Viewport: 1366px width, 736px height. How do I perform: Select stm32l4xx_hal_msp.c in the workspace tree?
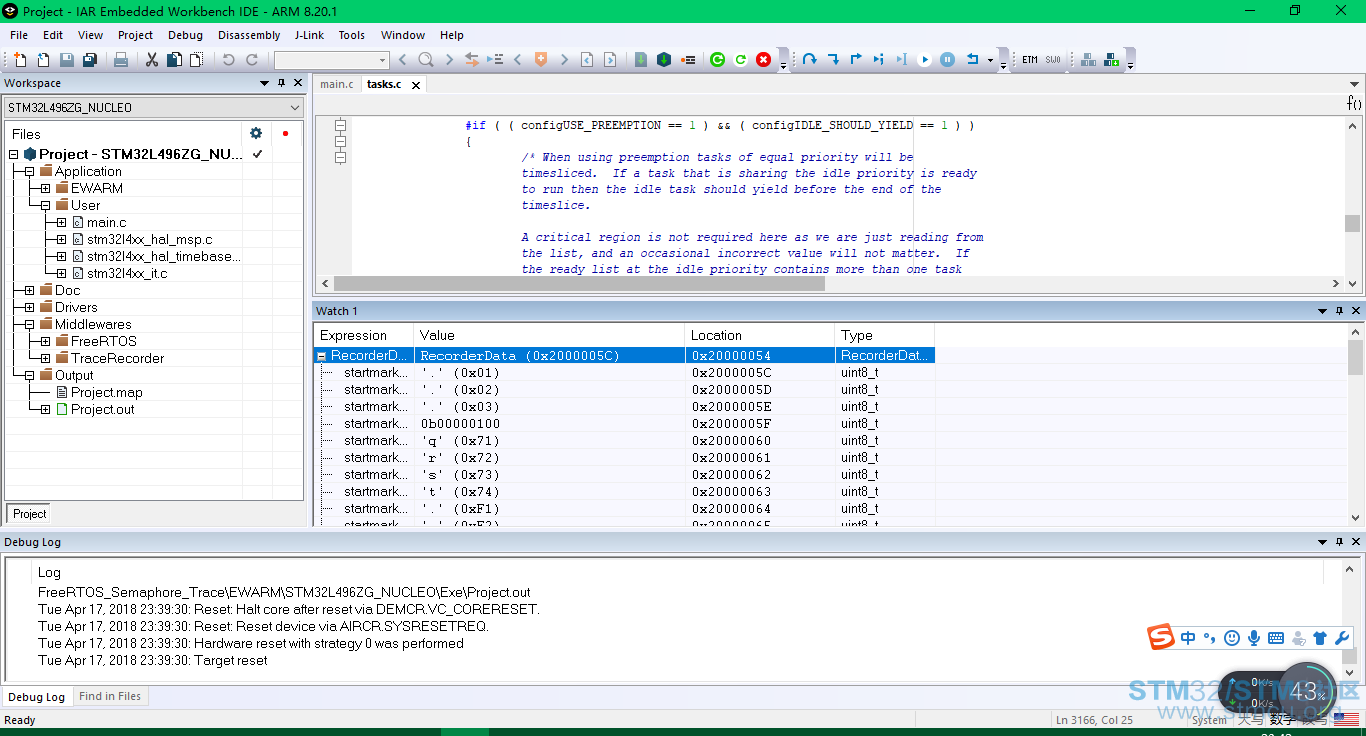[149, 239]
